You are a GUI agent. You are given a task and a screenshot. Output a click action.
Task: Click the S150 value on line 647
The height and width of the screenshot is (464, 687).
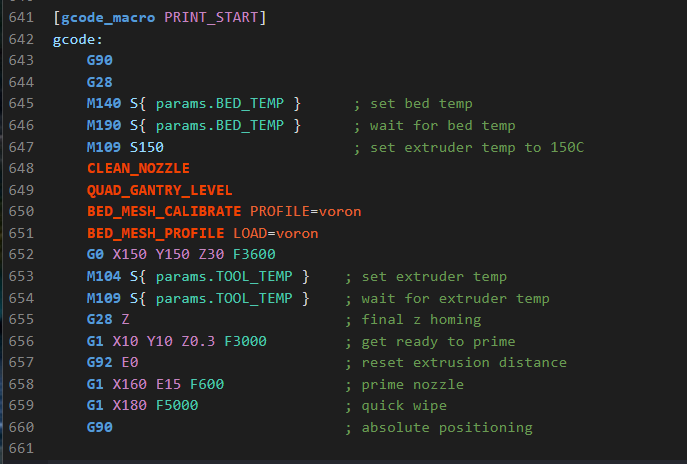[x=147, y=147]
